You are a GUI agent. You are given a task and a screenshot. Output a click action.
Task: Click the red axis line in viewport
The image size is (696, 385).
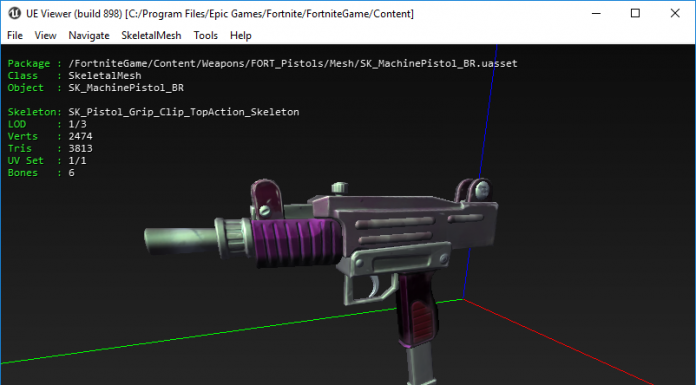pyautogui.click(x=559, y=342)
